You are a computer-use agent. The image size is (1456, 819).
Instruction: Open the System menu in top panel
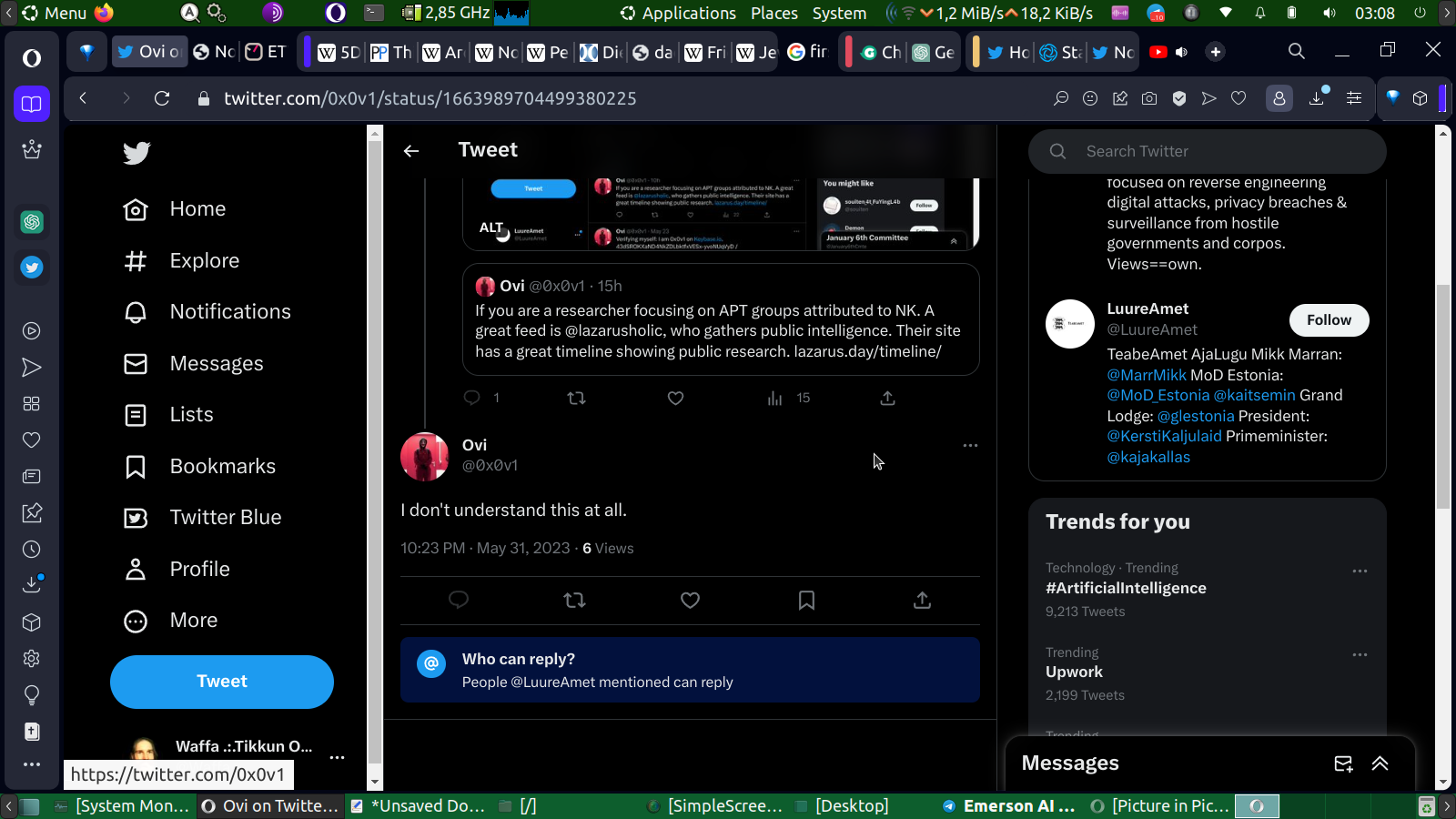pyautogui.click(x=839, y=13)
